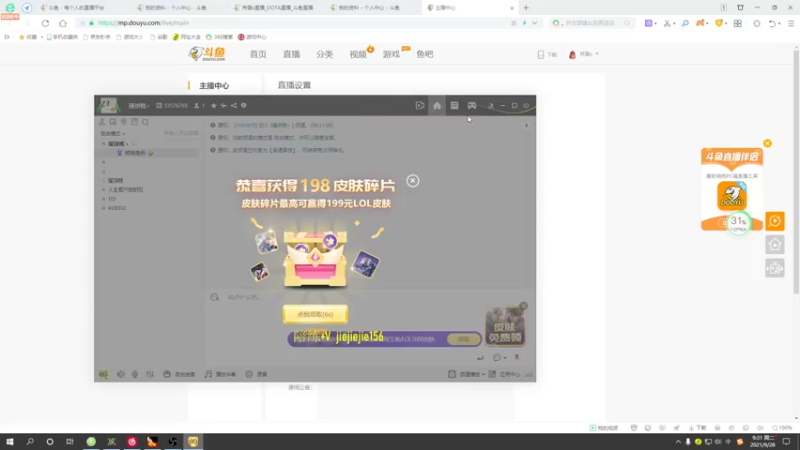Image resolution: width=800 pixels, height=450 pixels.
Task: Open the 360搜索 bookmark
Action: (219, 37)
